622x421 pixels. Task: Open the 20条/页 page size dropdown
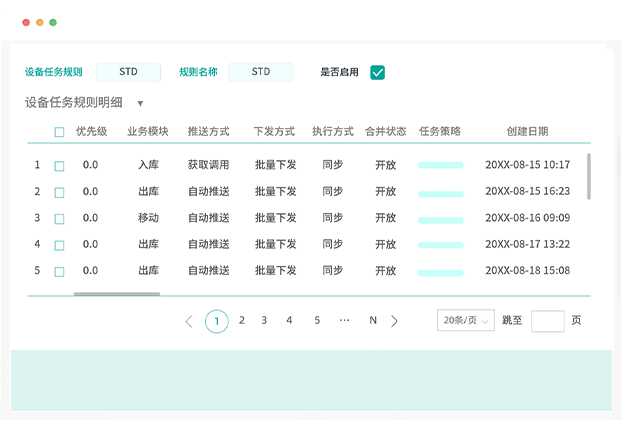click(x=466, y=320)
